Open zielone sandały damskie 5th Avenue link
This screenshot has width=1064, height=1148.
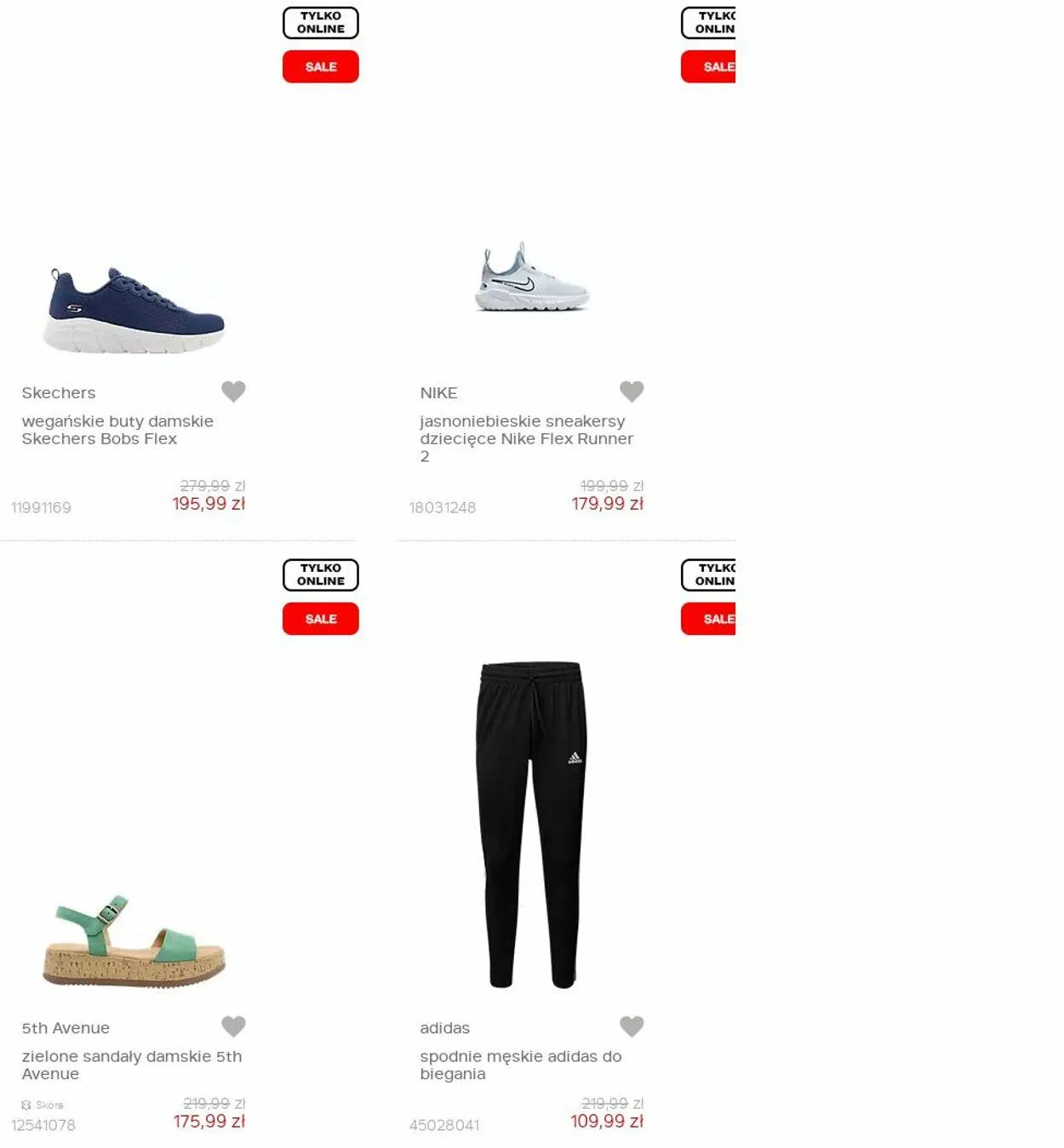132,1065
